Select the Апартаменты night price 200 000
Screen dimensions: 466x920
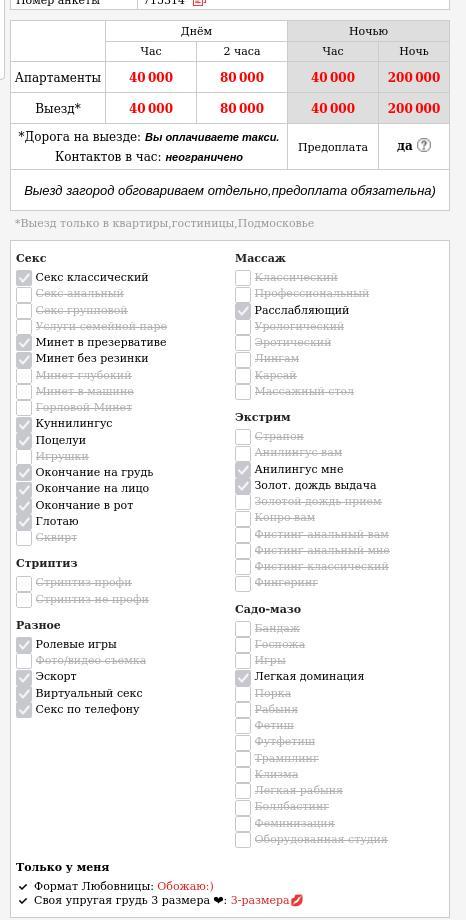[414, 77]
